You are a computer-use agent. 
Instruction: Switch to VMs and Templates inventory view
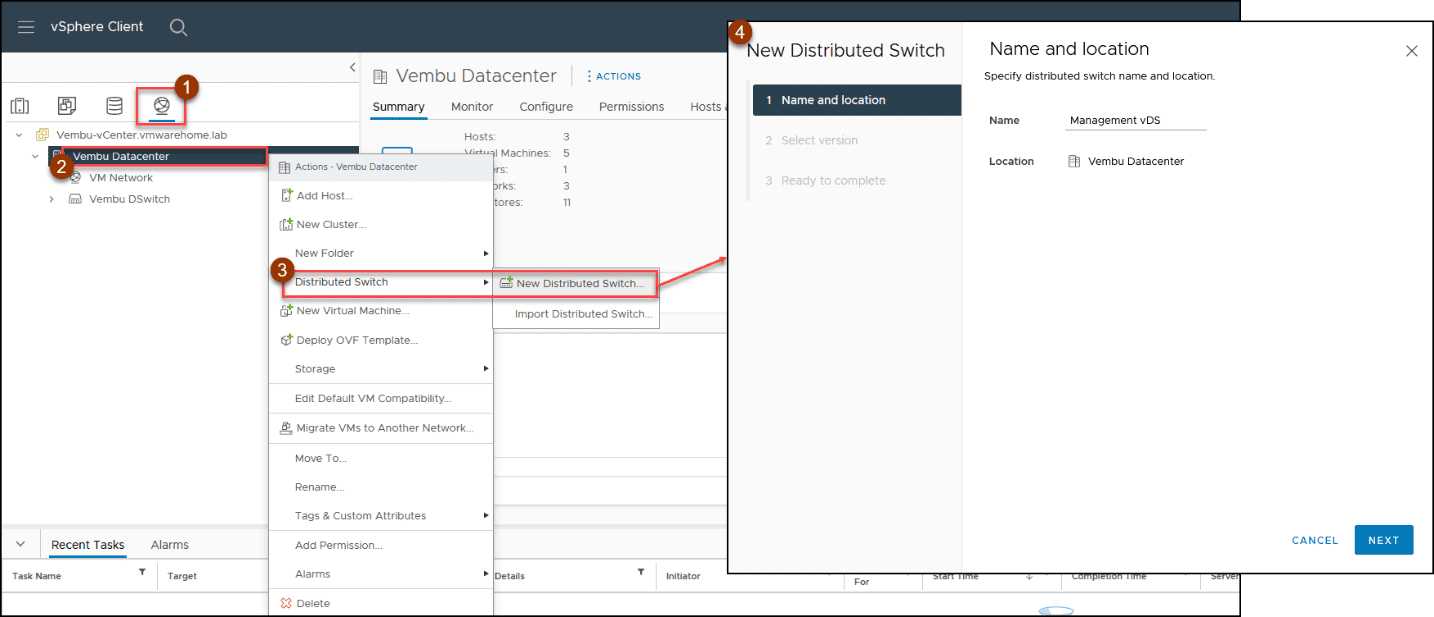tap(67, 106)
